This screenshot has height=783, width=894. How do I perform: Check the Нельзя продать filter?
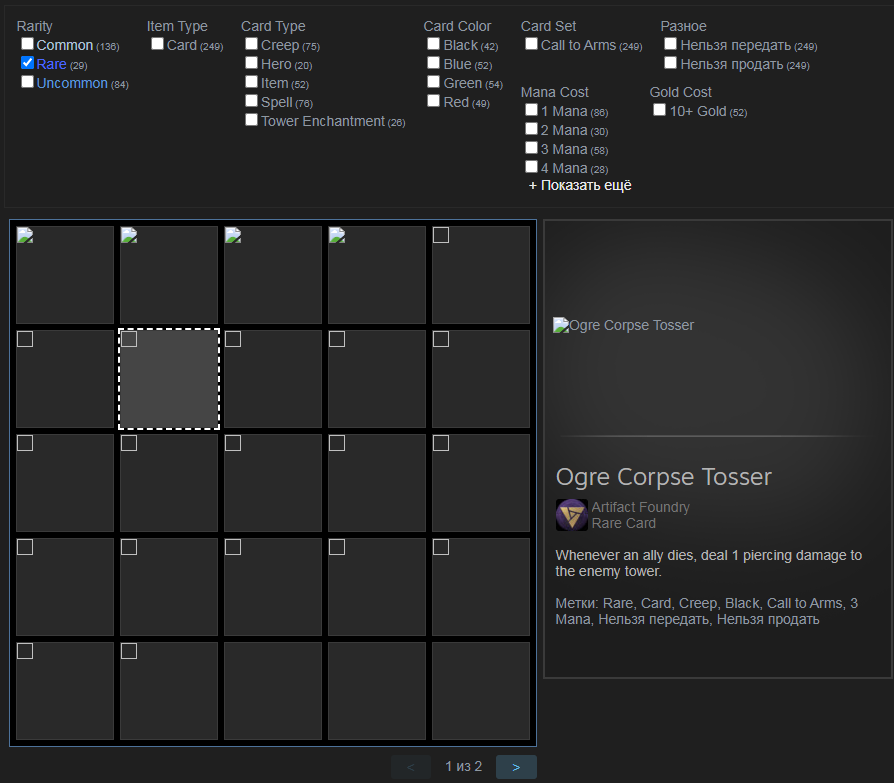tap(670, 63)
